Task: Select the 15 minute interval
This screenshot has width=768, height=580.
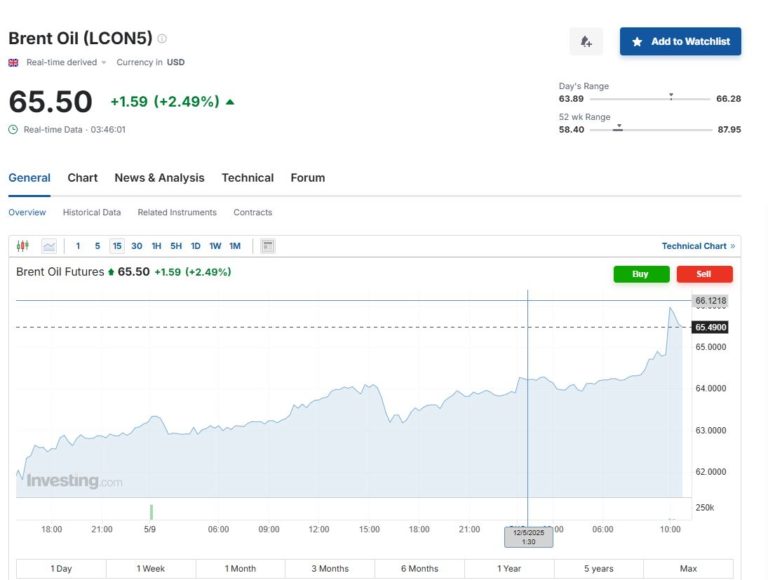Action: 117,246
